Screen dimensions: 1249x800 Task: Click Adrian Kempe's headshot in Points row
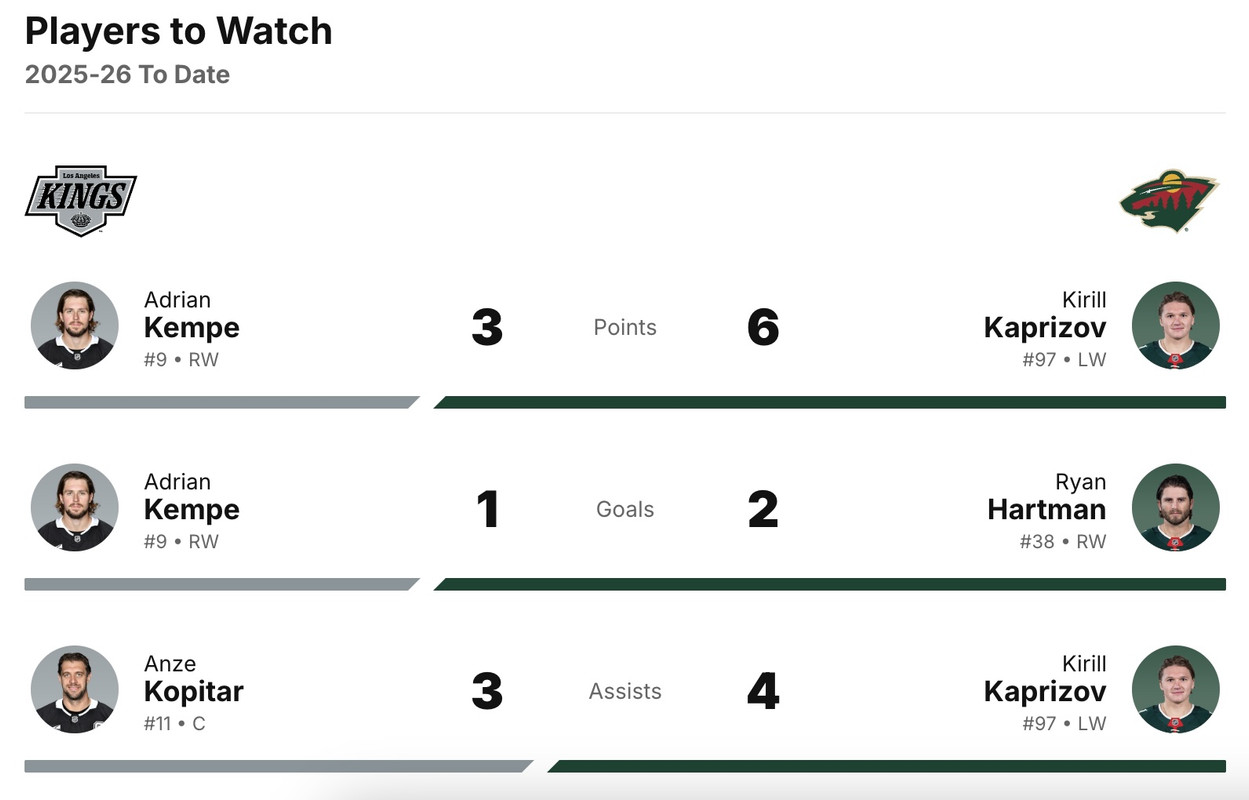(x=75, y=326)
